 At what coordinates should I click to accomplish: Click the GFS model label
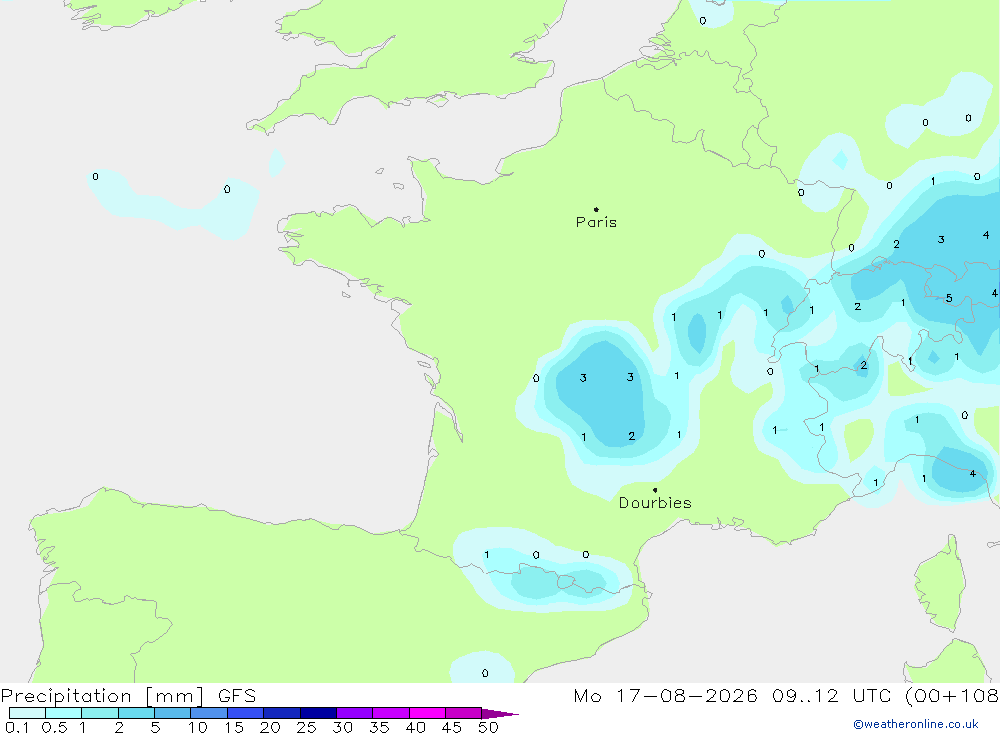click(237, 696)
